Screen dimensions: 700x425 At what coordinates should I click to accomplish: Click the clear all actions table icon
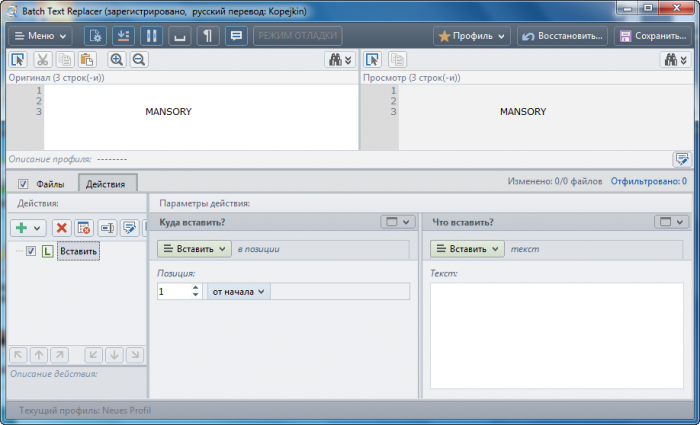[84, 228]
